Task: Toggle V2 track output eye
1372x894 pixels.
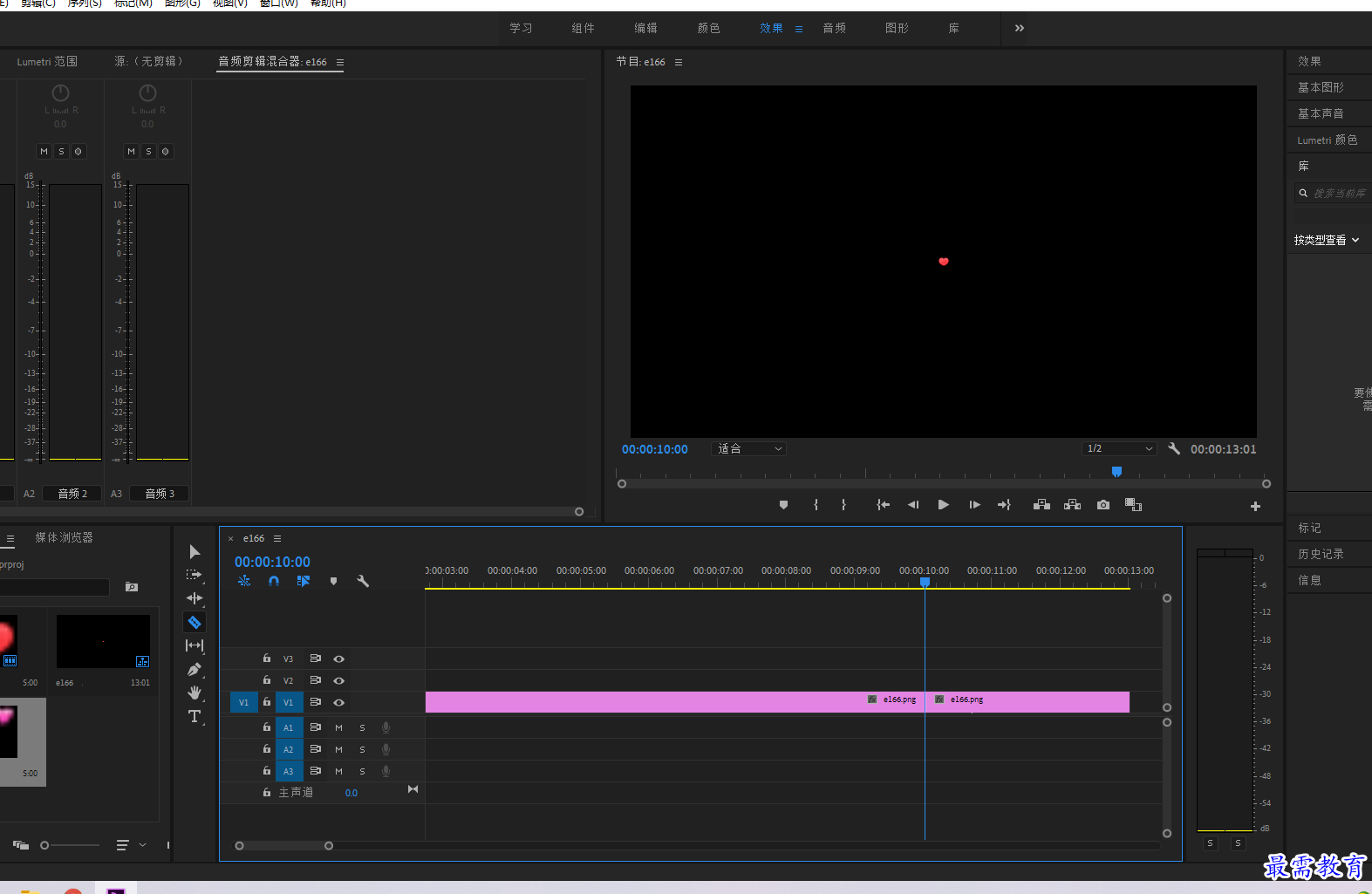Action: [338, 680]
